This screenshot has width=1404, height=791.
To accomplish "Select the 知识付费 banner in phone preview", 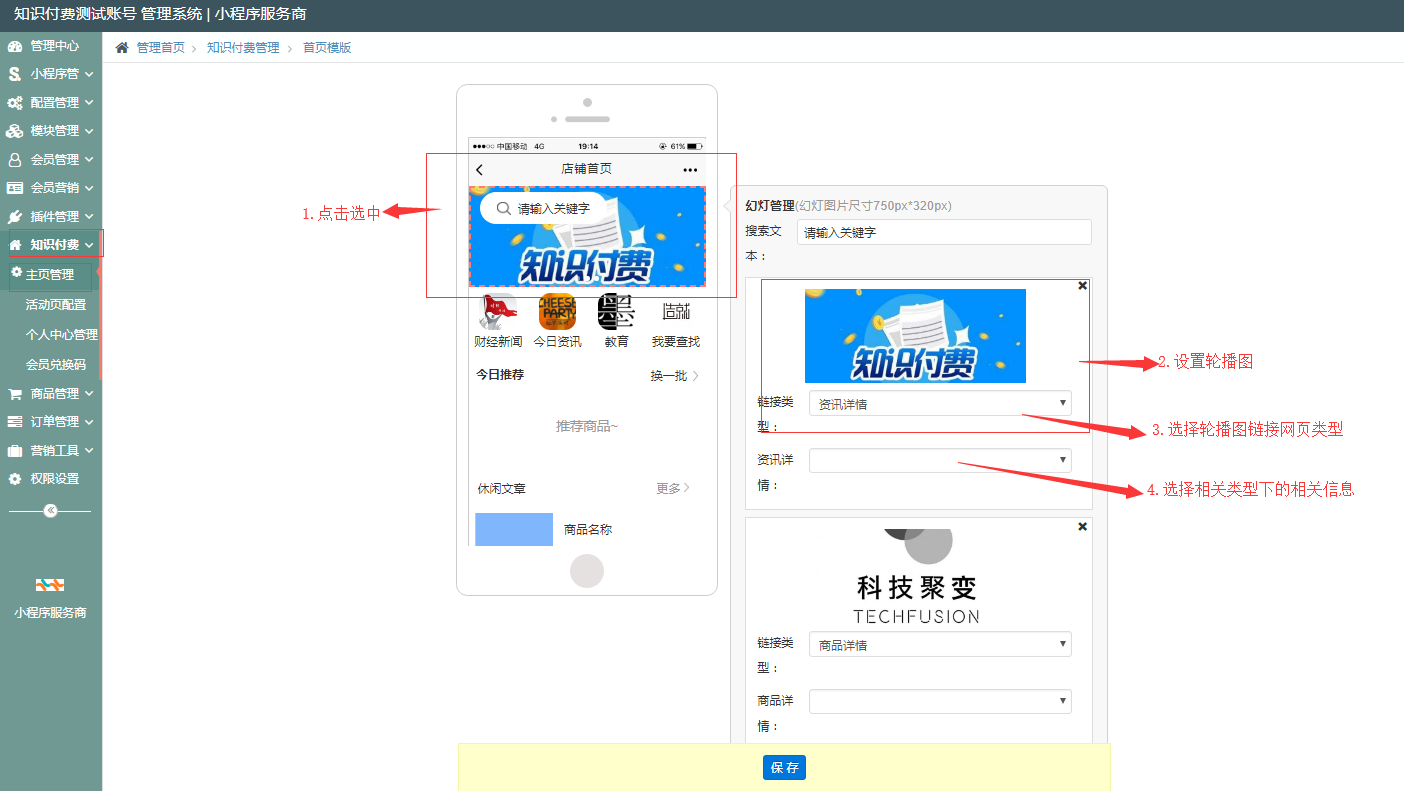I will pyautogui.click(x=587, y=236).
